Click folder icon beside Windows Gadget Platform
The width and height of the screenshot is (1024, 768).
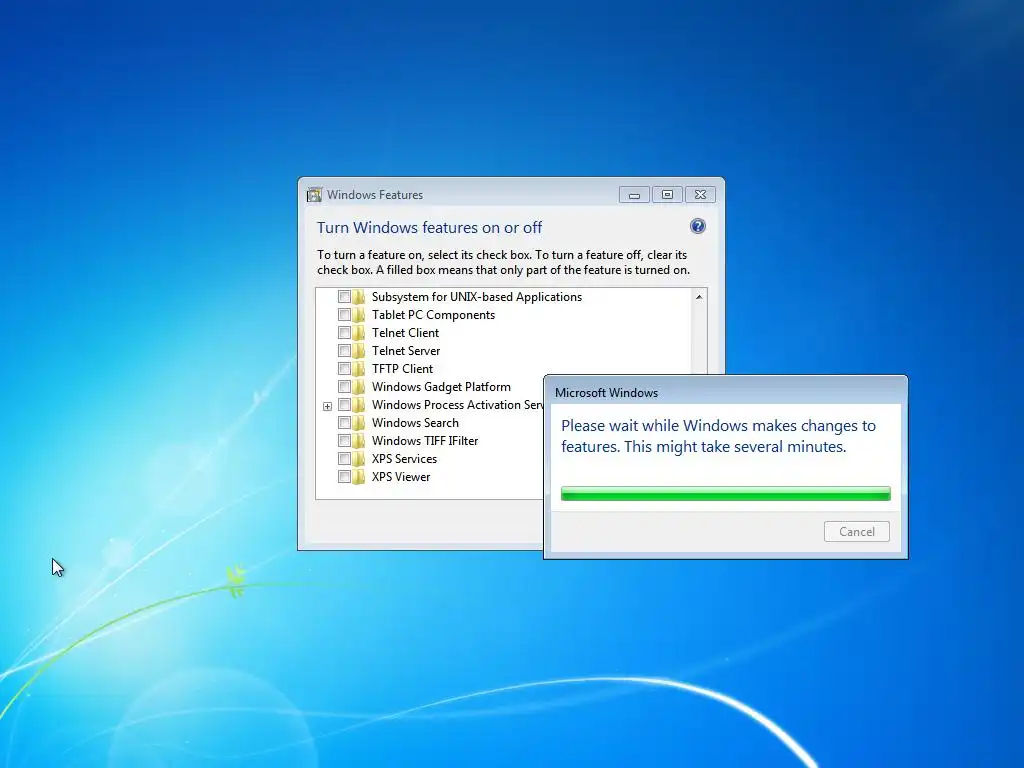pyautogui.click(x=359, y=387)
